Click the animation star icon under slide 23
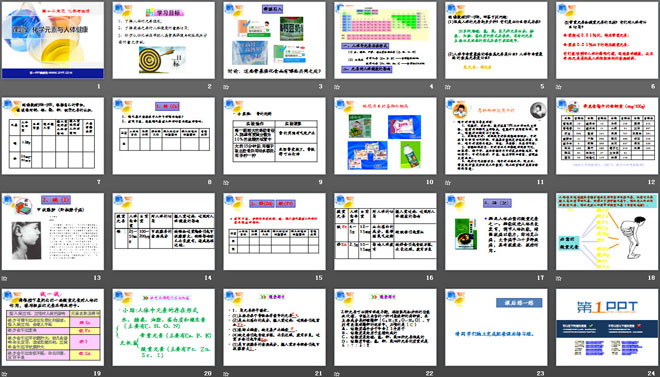Image resolution: width=660 pixels, height=377 pixels. [448, 374]
